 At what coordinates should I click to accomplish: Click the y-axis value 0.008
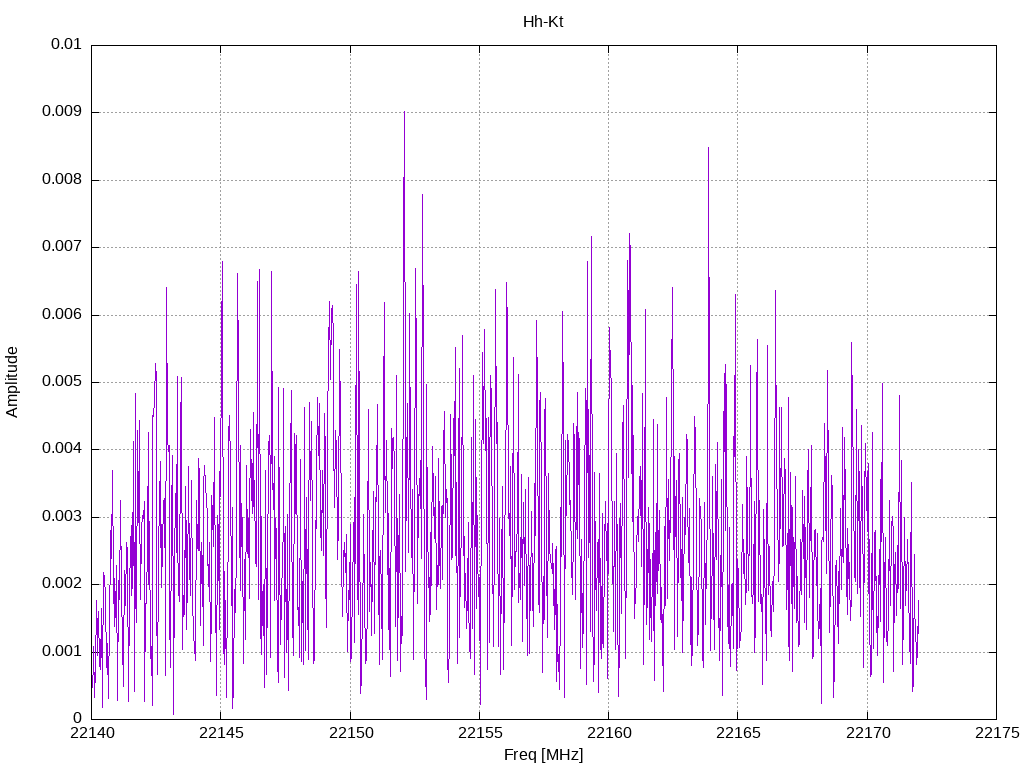(62, 180)
